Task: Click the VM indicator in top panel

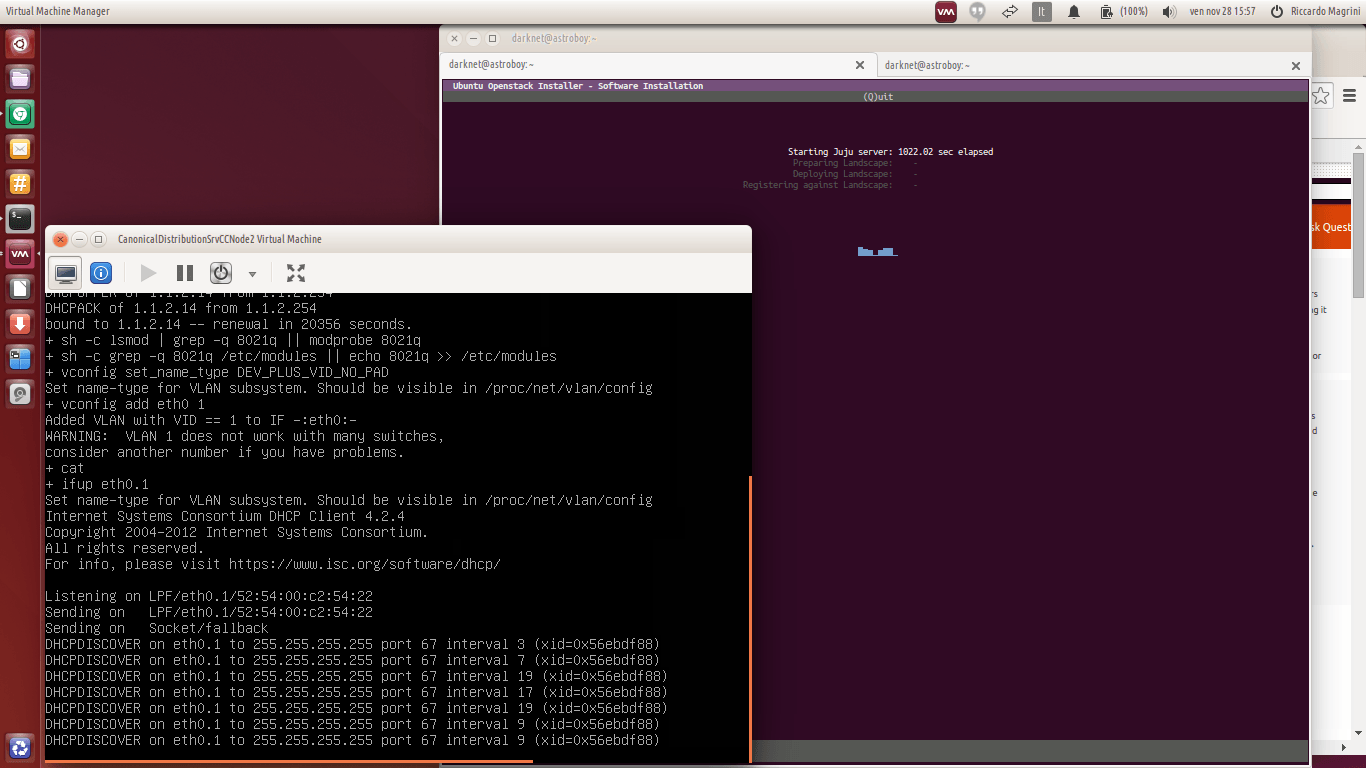Action: 946,12
